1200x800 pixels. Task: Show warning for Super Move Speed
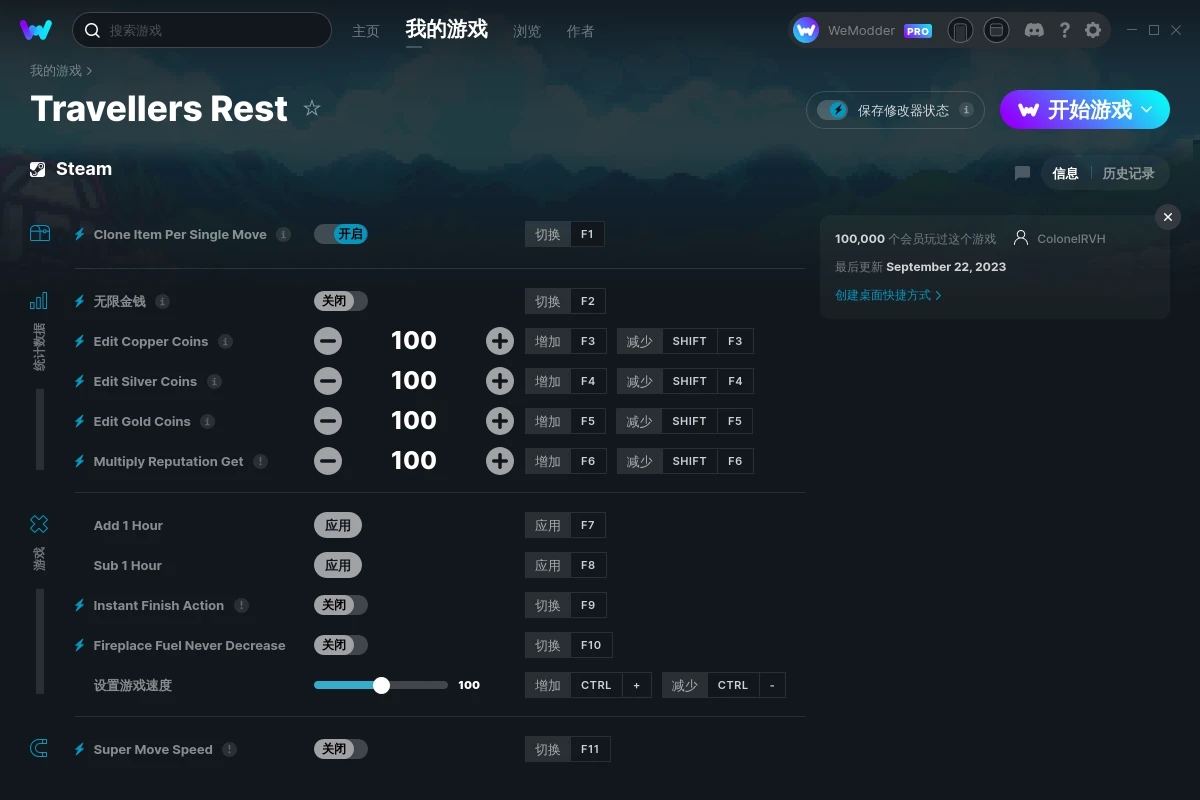coord(229,749)
